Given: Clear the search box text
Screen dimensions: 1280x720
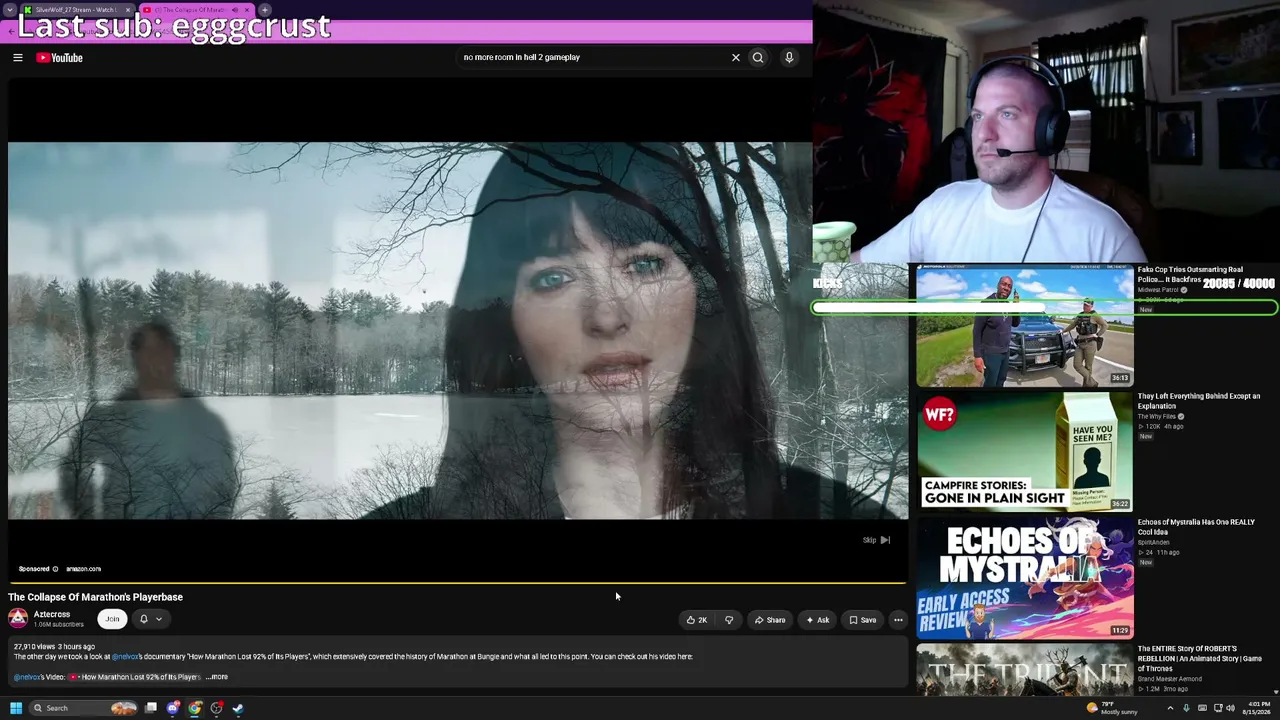Looking at the screenshot, I should [x=736, y=58].
